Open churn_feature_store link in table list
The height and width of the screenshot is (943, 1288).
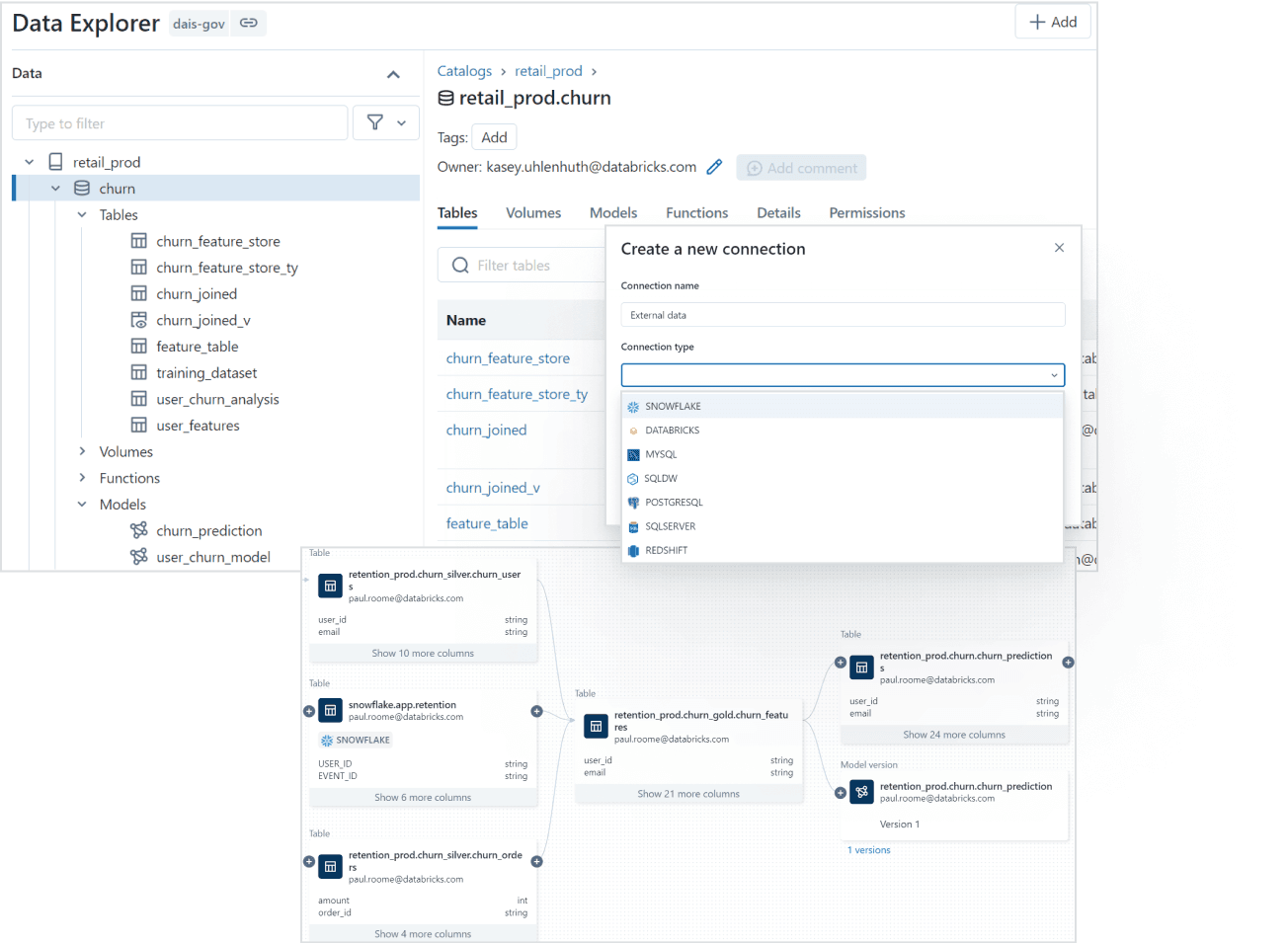pos(508,358)
